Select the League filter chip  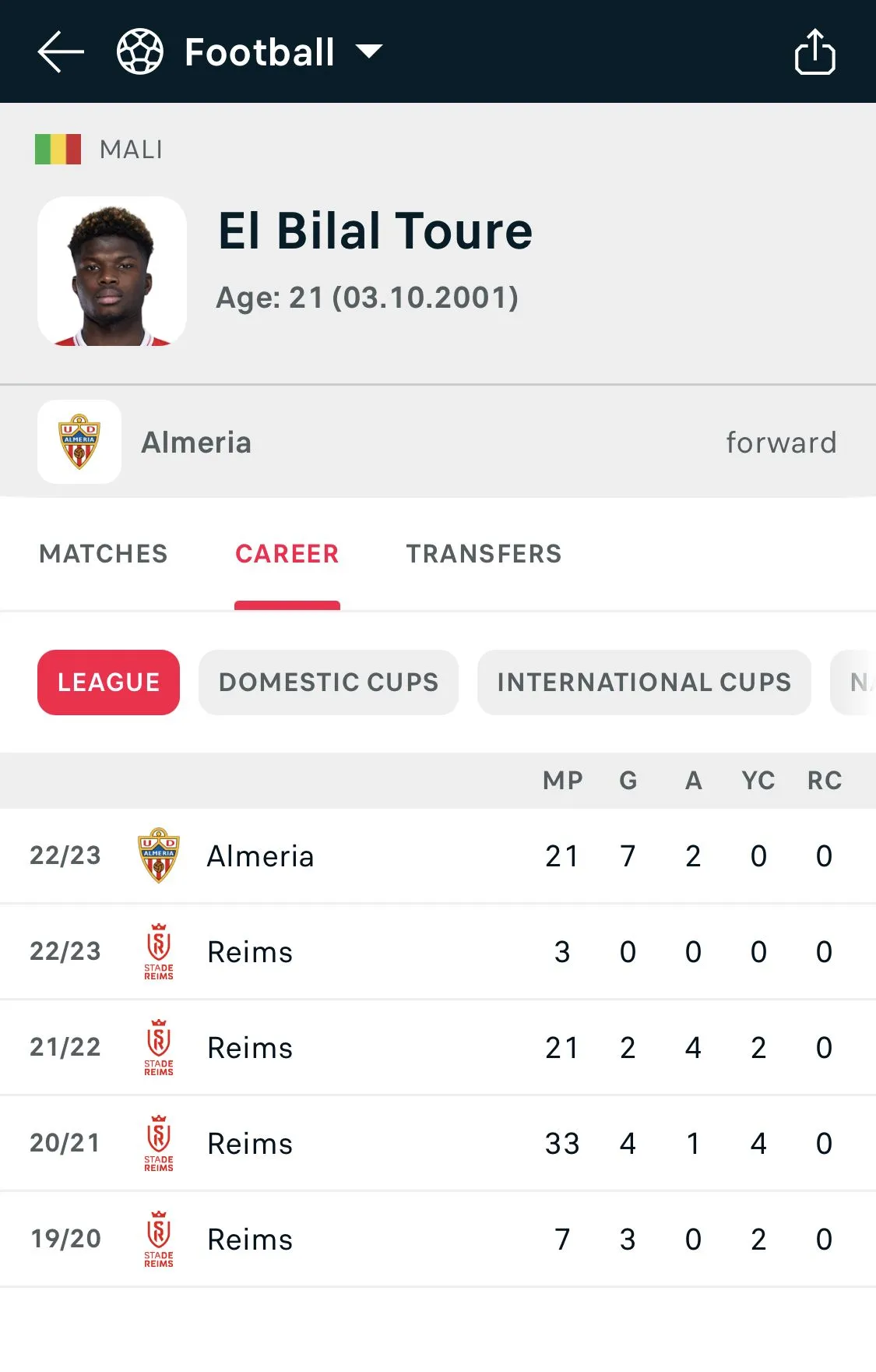[108, 682]
